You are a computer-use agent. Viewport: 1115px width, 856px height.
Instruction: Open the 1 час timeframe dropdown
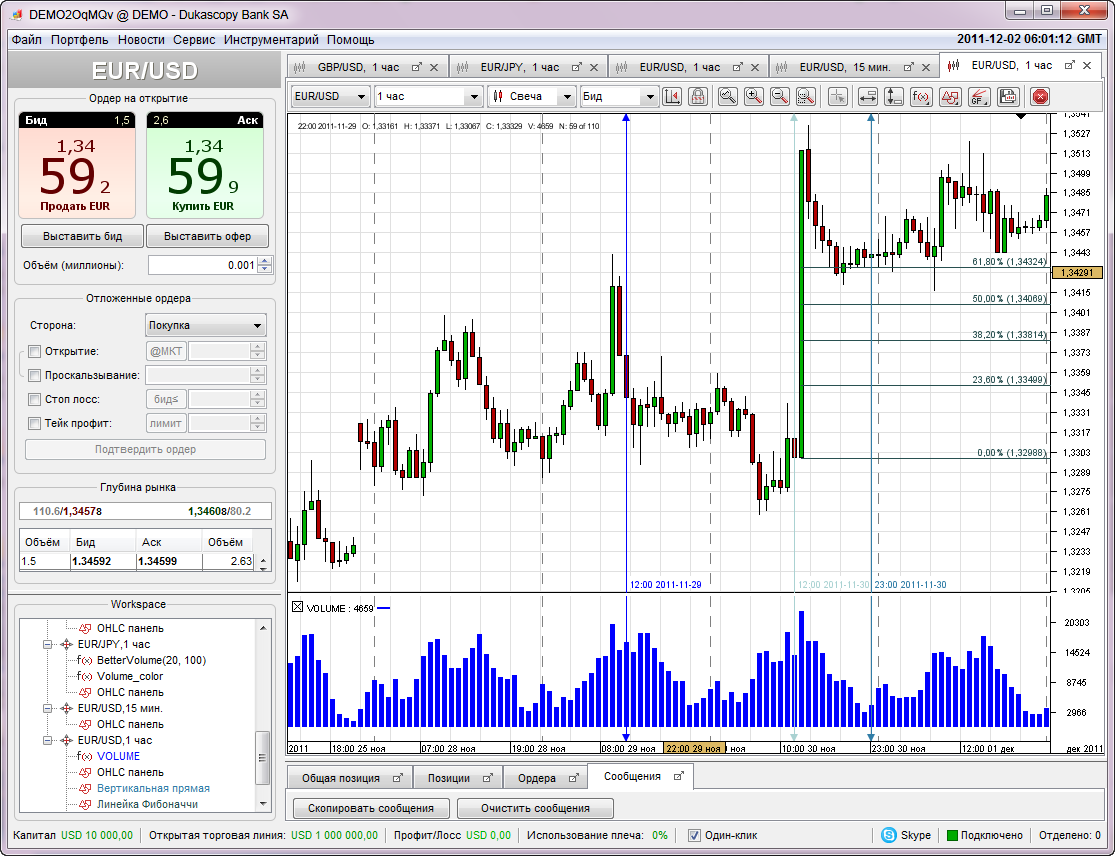428,97
